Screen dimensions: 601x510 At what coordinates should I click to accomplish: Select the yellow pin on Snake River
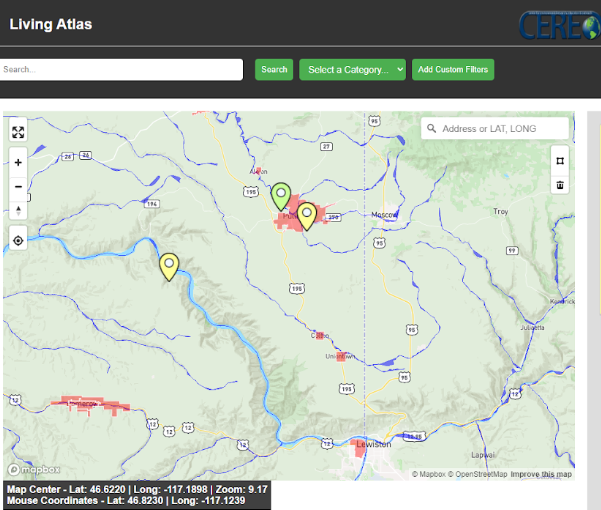pyautogui.click(x=169, y=267)
